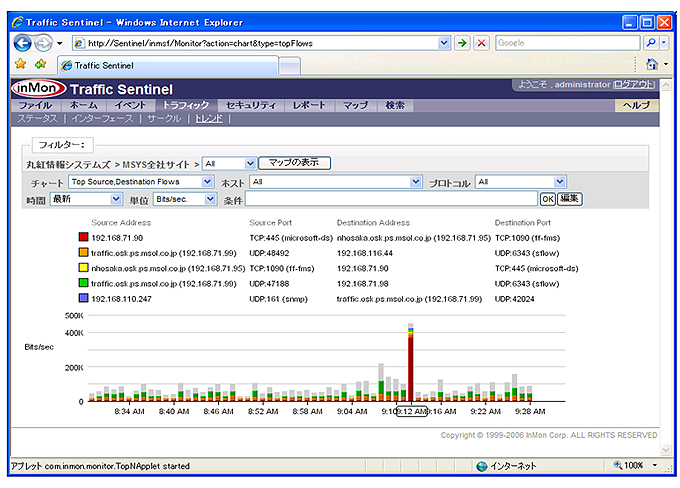This screenshot has height=488, width=680.
Task: Click the green legend swatch for UDP:47188 flow
Action: click(83, 283)
